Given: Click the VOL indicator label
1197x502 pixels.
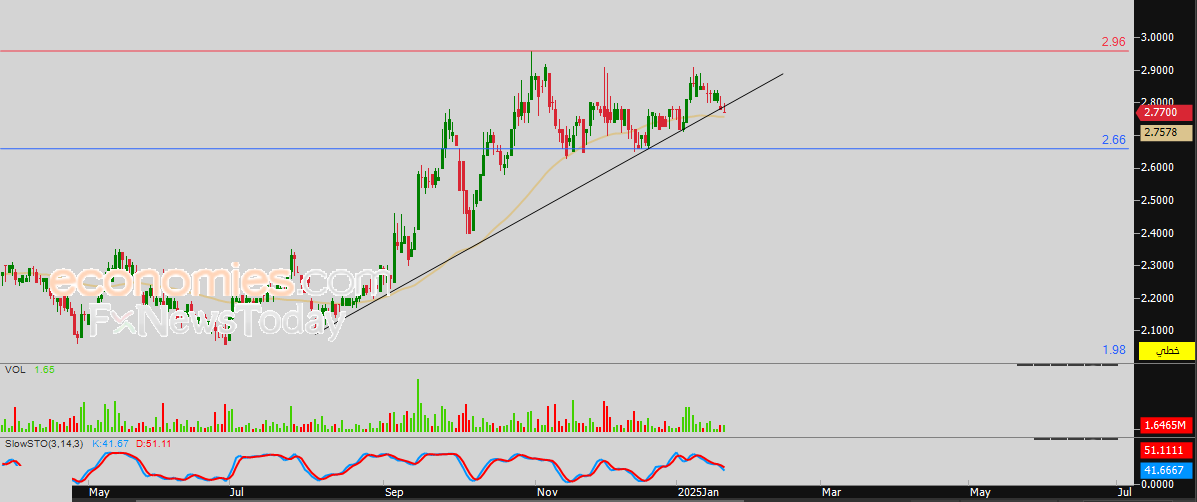Looking at the screenshot, I should pyautogui.click(x=15, y=369).
